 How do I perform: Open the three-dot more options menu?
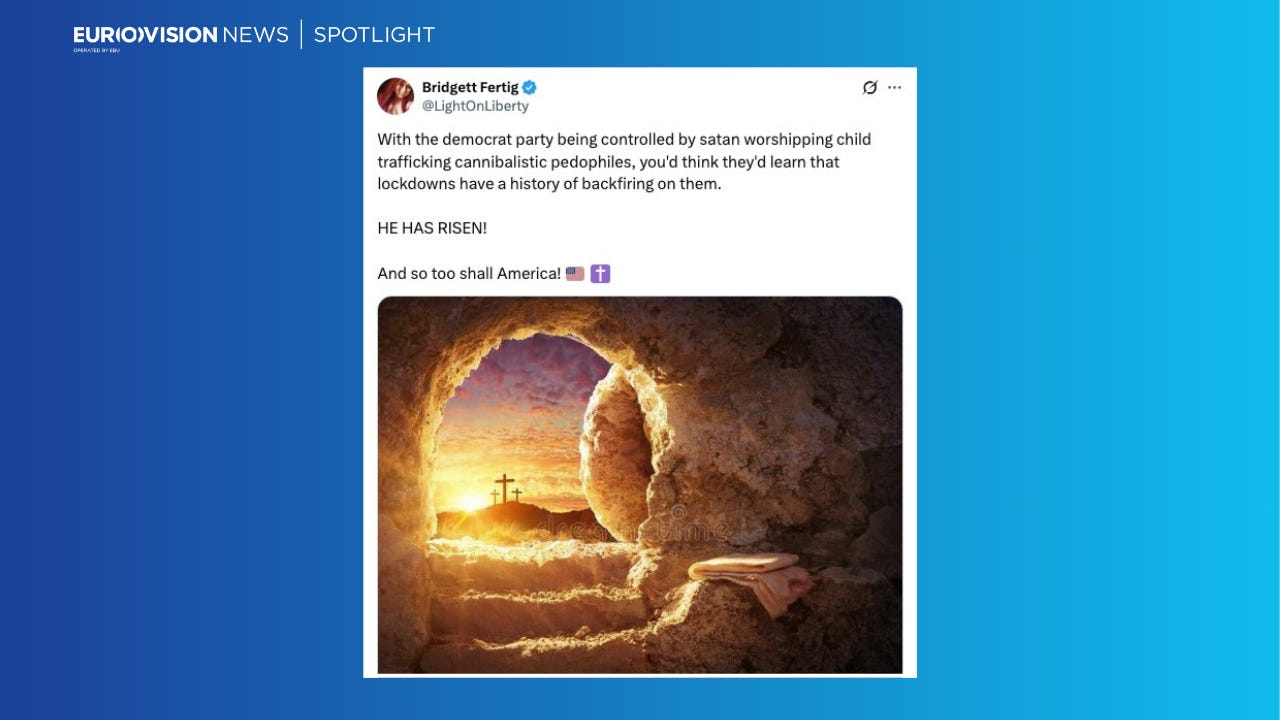894,88
